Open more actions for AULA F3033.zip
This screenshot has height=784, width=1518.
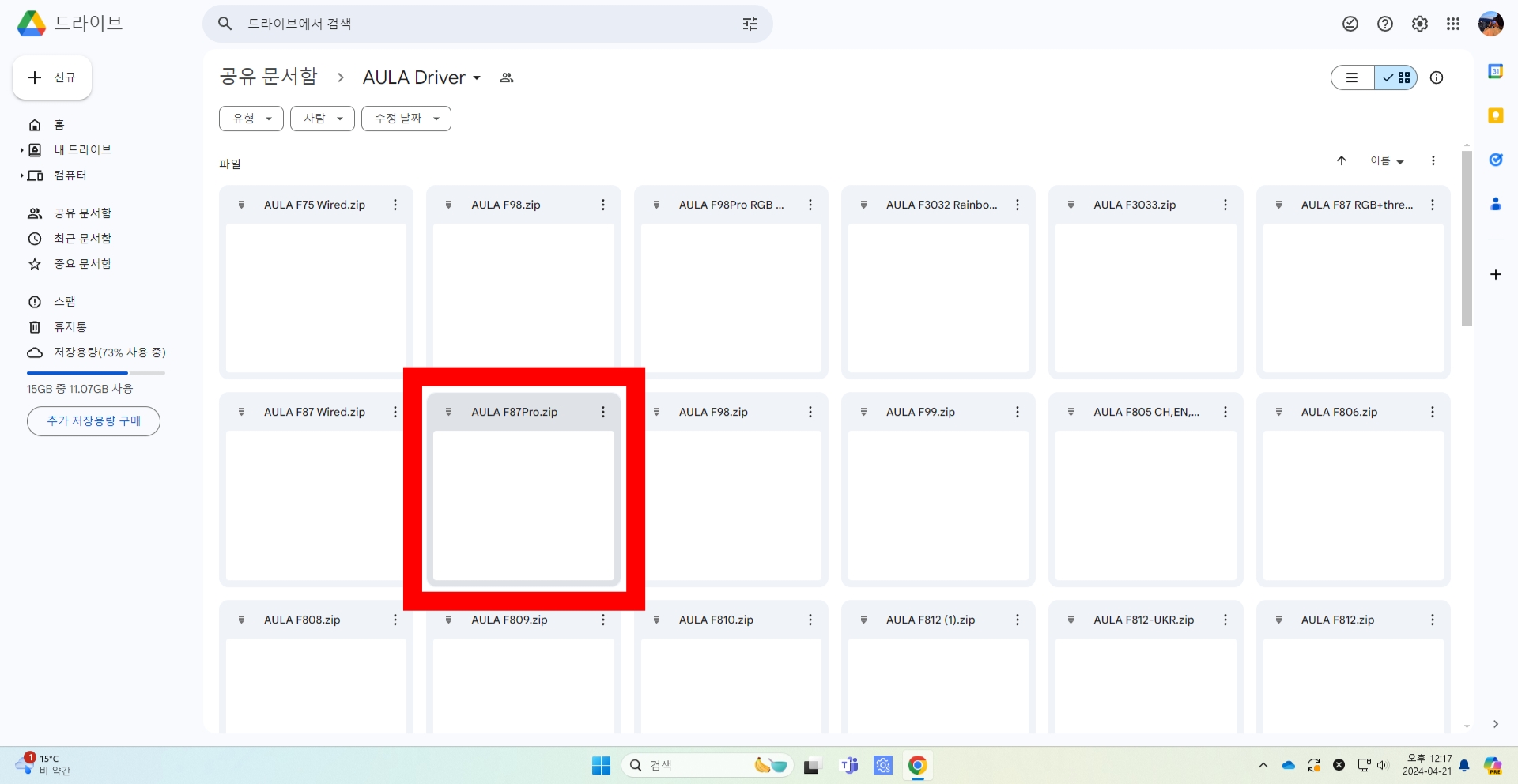tap(1225, 205)
